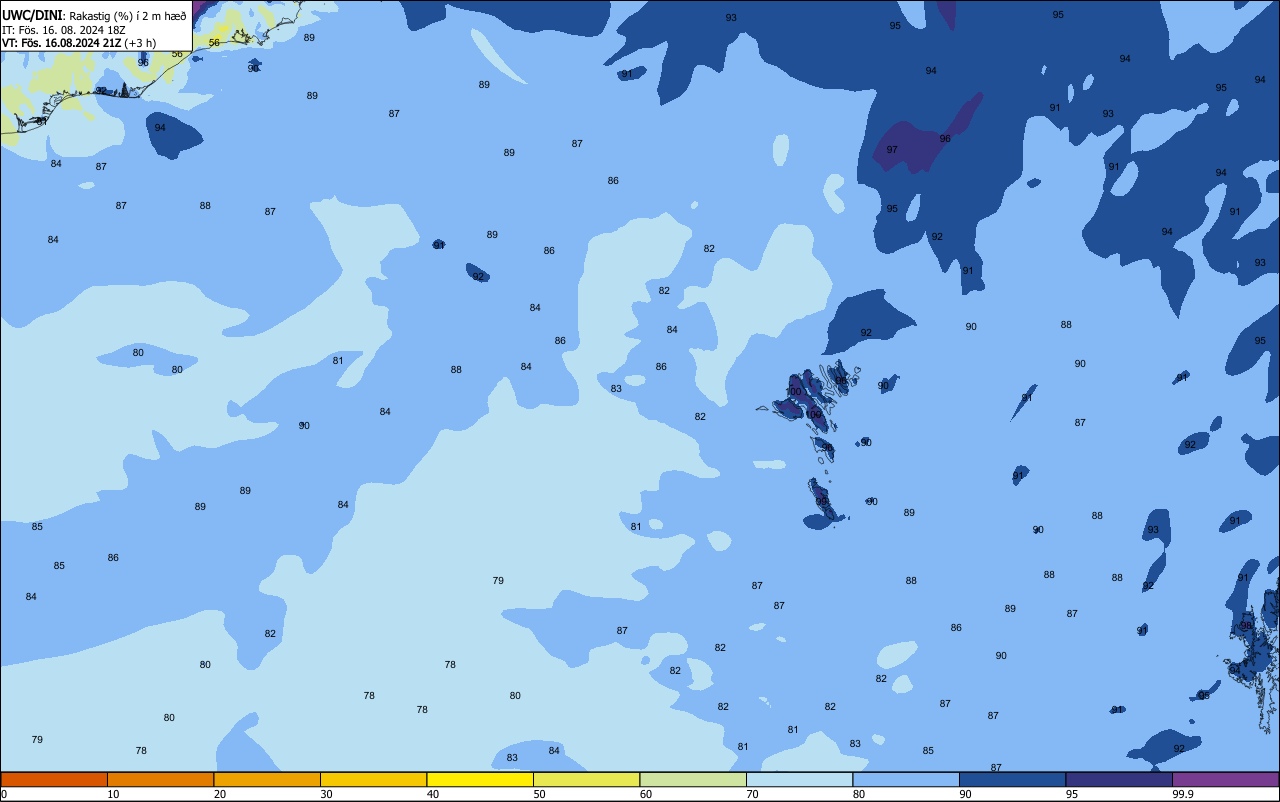
Task: Pick the 20–30 amber legend color band
Action: click(267, 779)
